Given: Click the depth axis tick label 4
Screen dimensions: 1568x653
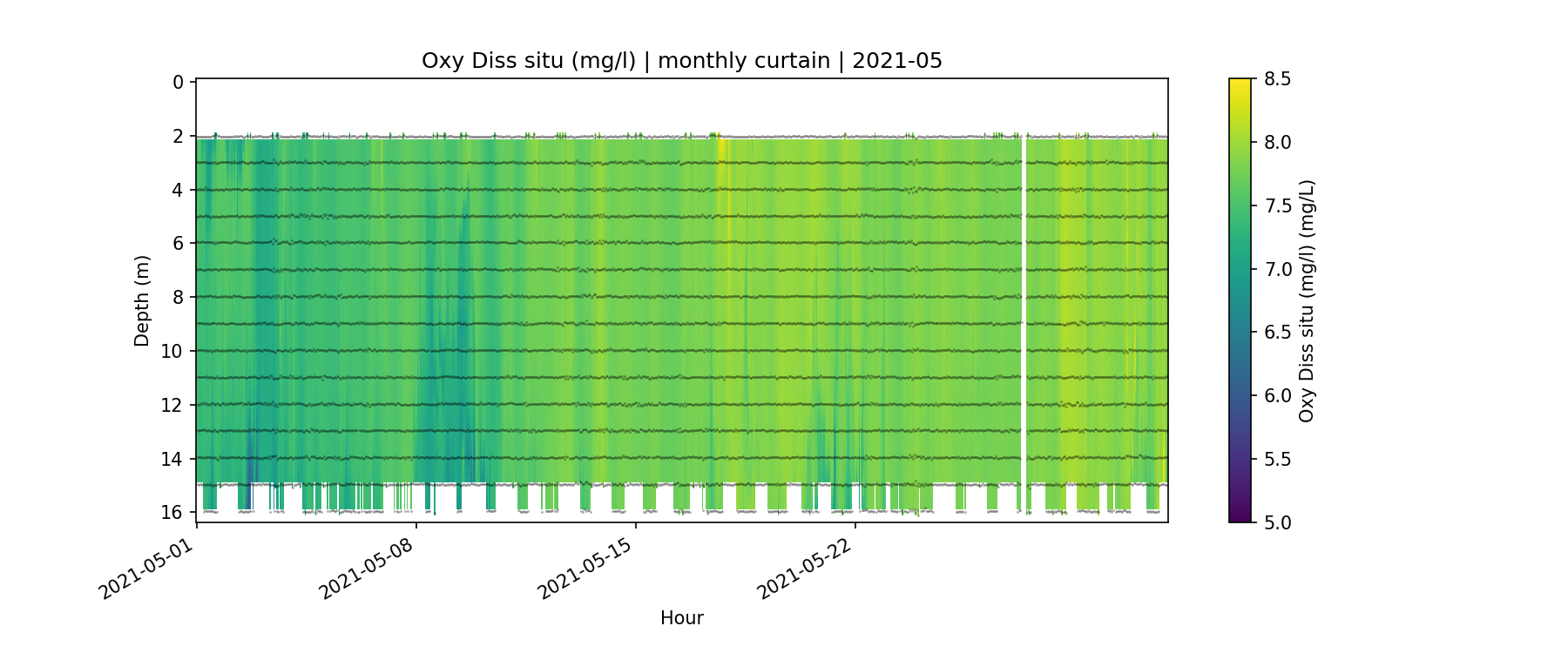Looking at the screenshot, I should click(178, 190).
